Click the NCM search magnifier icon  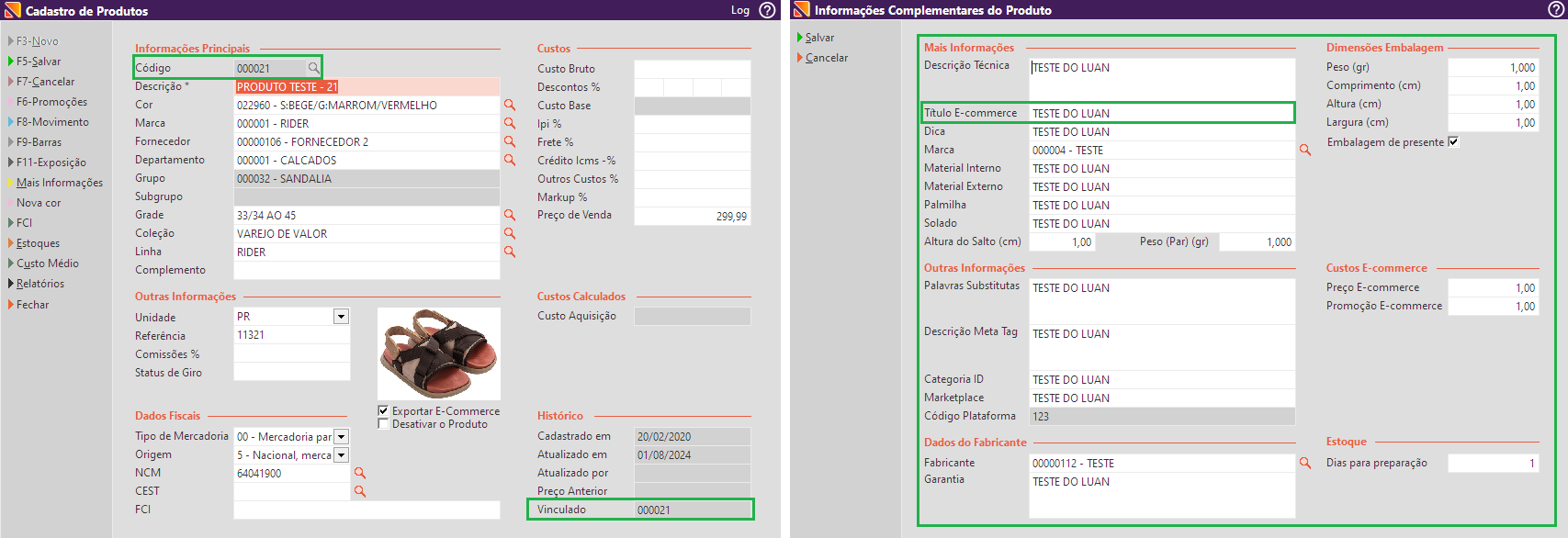pyautogui.click(x=360, y=473)
